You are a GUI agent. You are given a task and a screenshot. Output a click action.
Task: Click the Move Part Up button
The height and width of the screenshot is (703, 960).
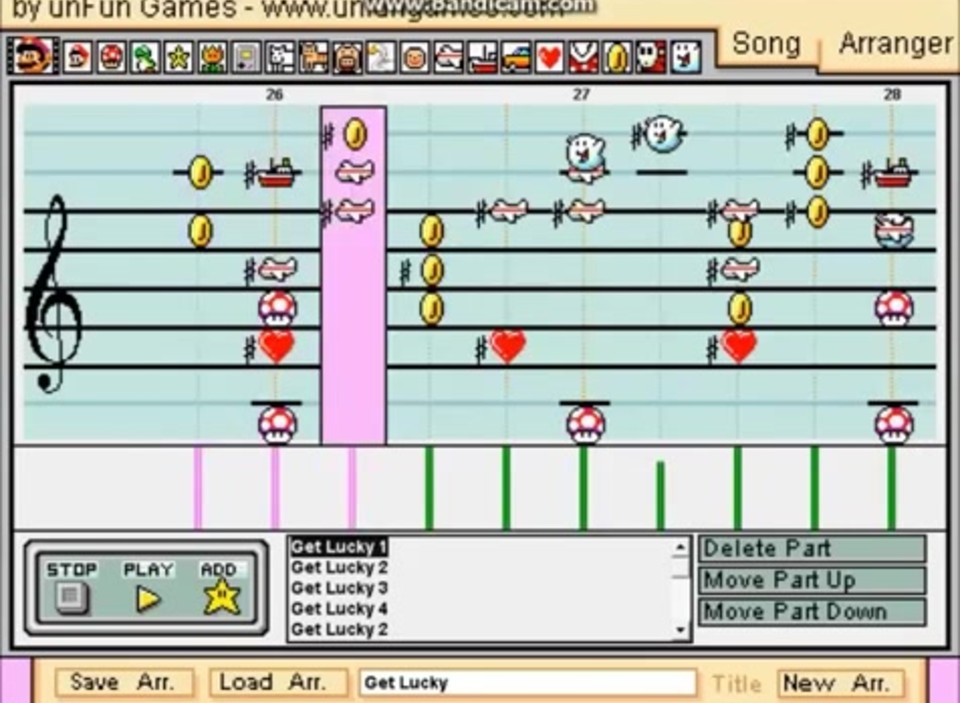click(x=812, y=580)
